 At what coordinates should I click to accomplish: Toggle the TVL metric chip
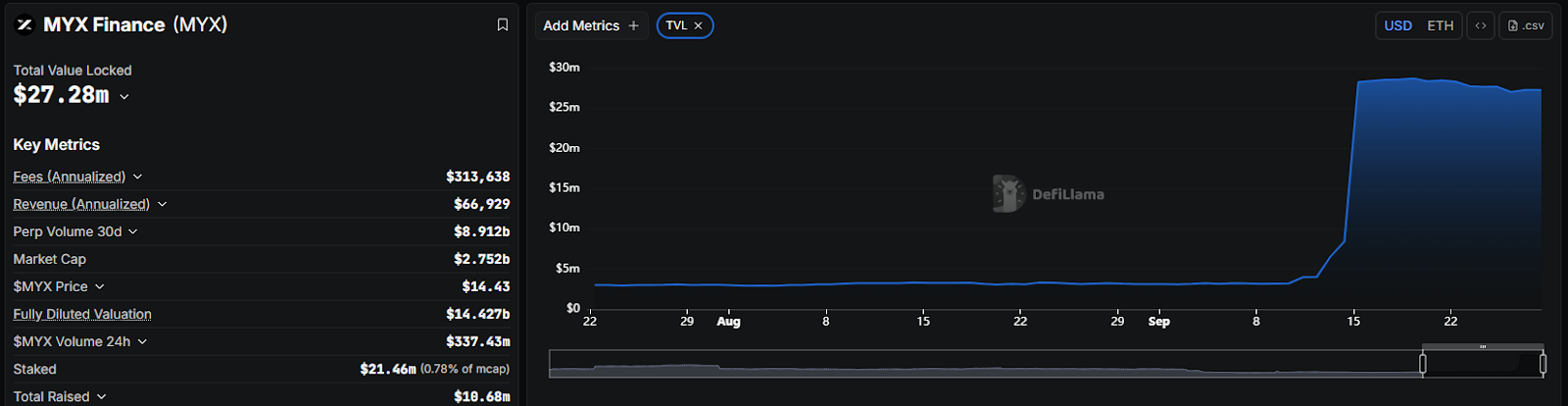pos(685,25)
